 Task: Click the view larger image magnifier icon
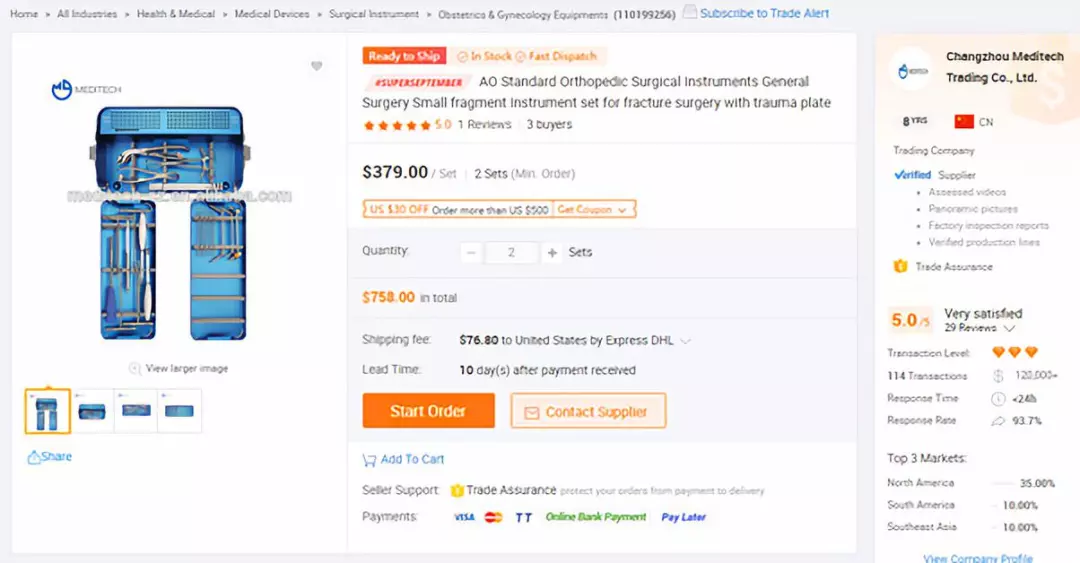(135, 368)
